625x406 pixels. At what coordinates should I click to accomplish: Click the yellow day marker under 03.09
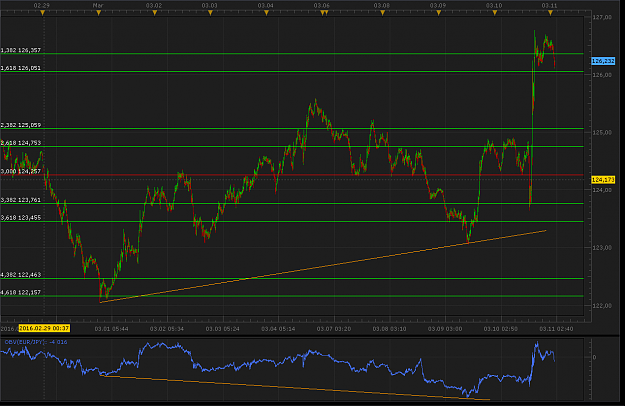tap(438, 13)
